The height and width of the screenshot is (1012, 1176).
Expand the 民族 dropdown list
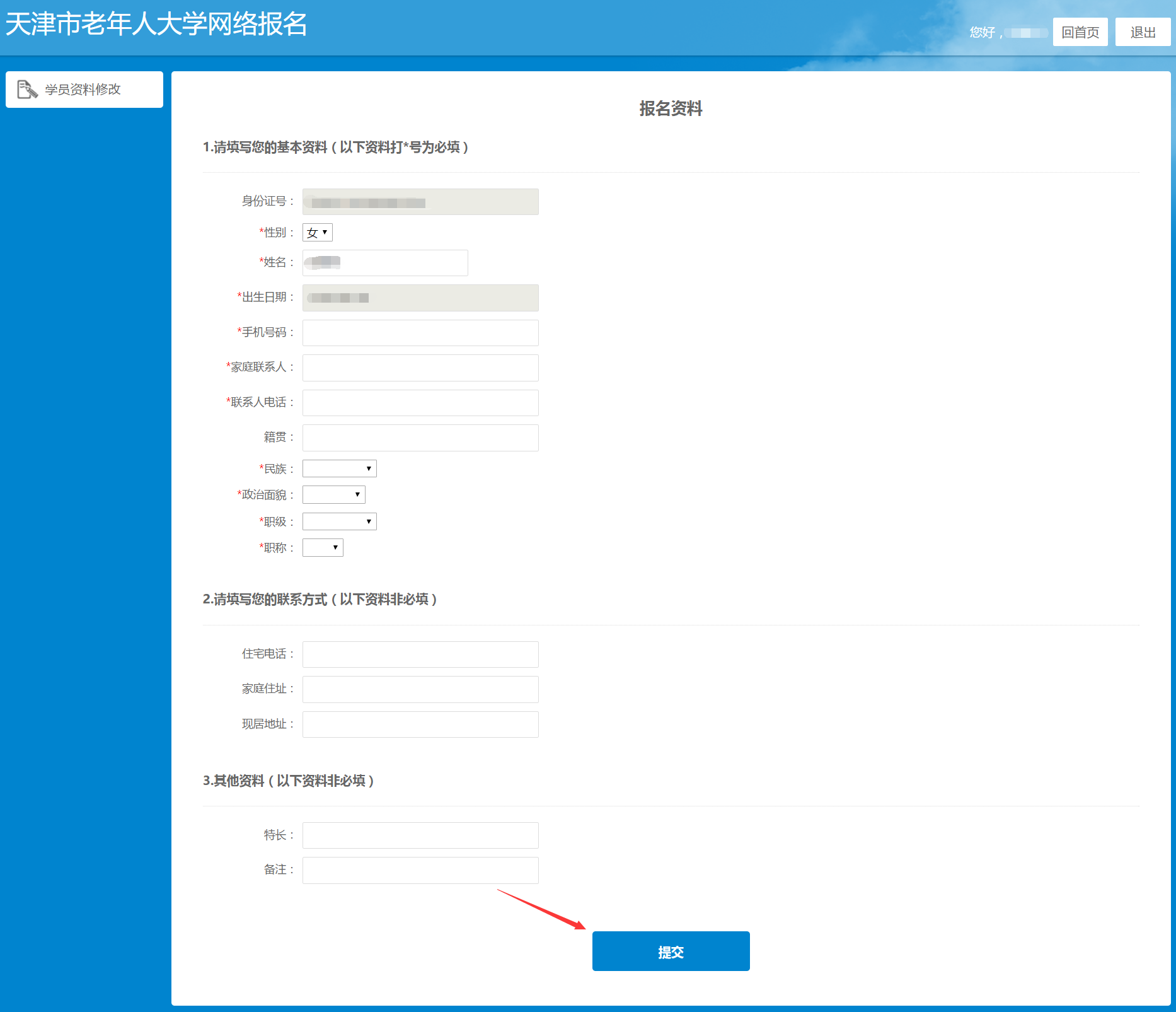click(340, 468)
